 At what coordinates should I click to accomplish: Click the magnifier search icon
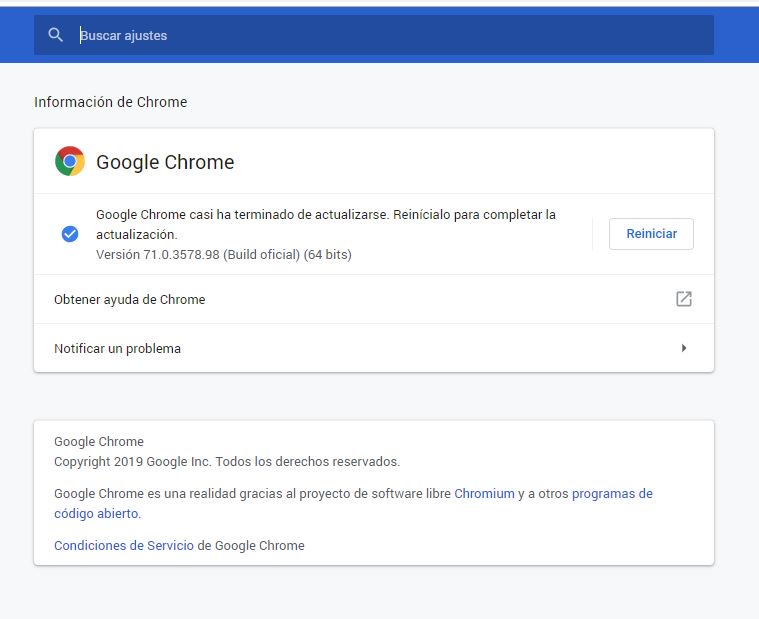click(x=55, y=35)
